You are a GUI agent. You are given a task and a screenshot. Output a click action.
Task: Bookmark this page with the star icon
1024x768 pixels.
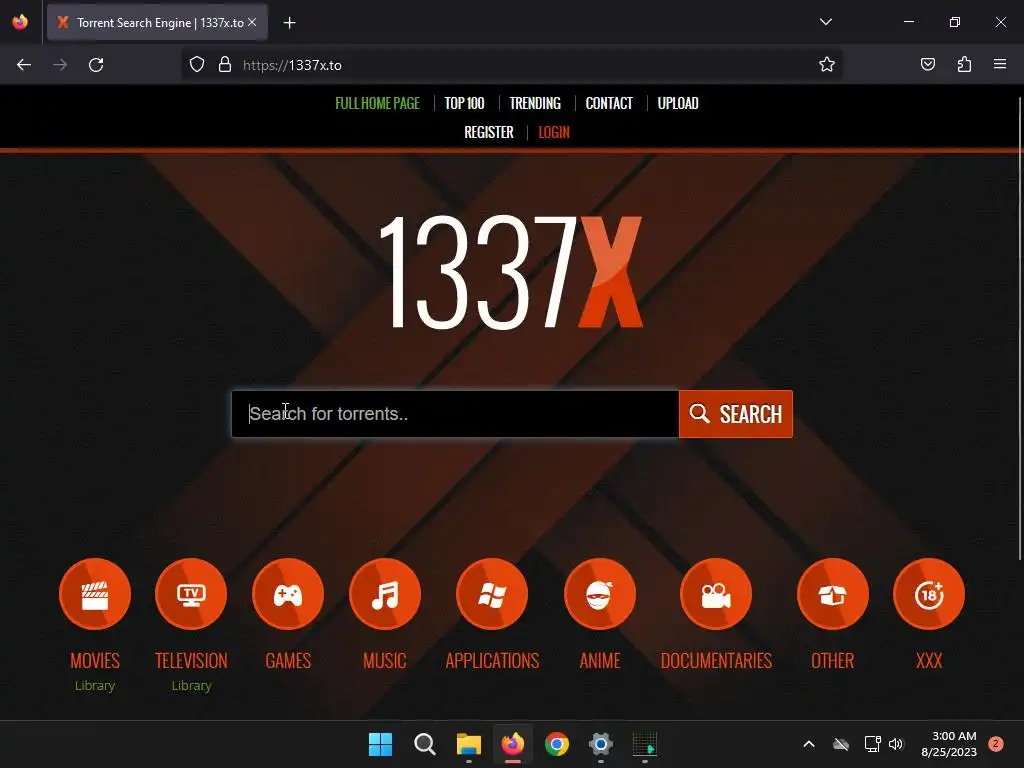point(827,64)
